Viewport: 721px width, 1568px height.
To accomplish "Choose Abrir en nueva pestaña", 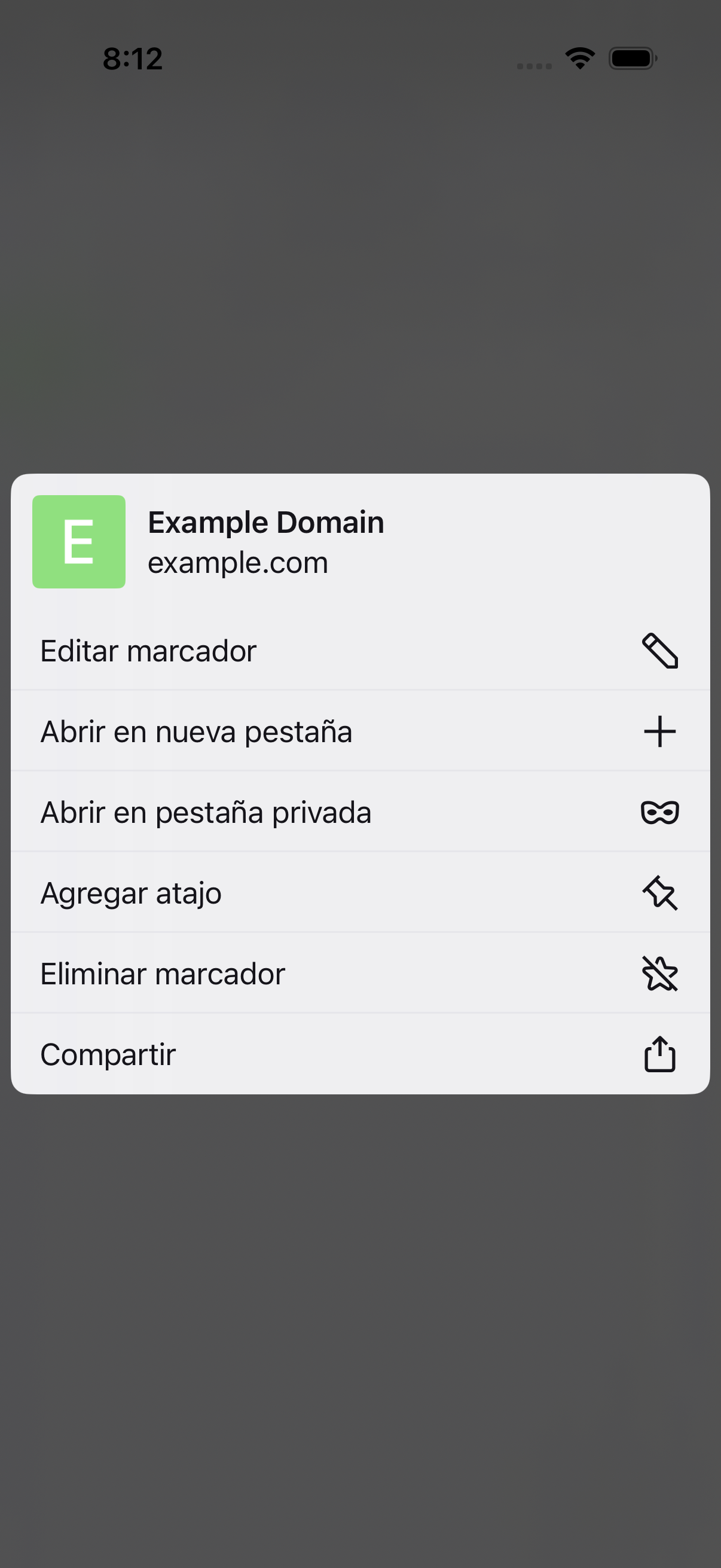I will point(360,731).
